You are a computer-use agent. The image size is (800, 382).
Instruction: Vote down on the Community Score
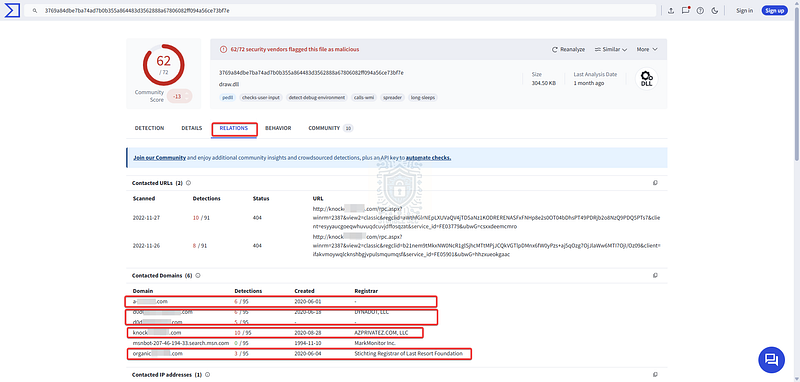(x=188, y=99)
